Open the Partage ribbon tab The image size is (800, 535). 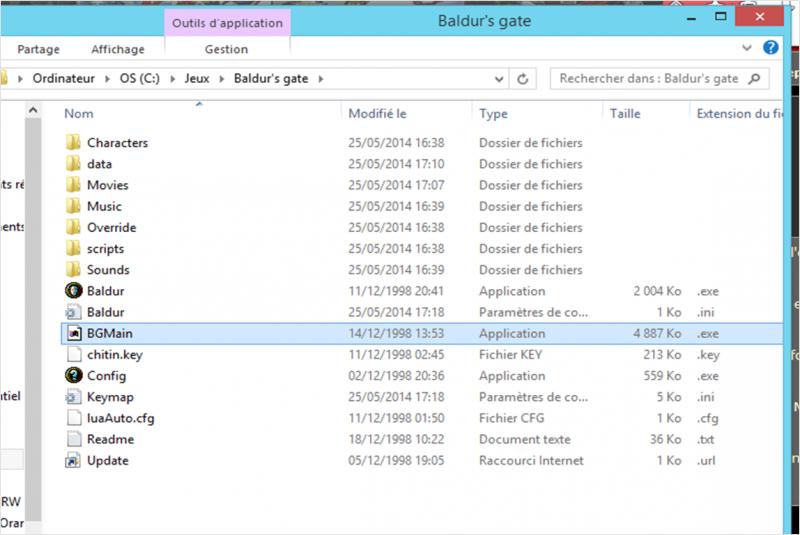point(38,49)
